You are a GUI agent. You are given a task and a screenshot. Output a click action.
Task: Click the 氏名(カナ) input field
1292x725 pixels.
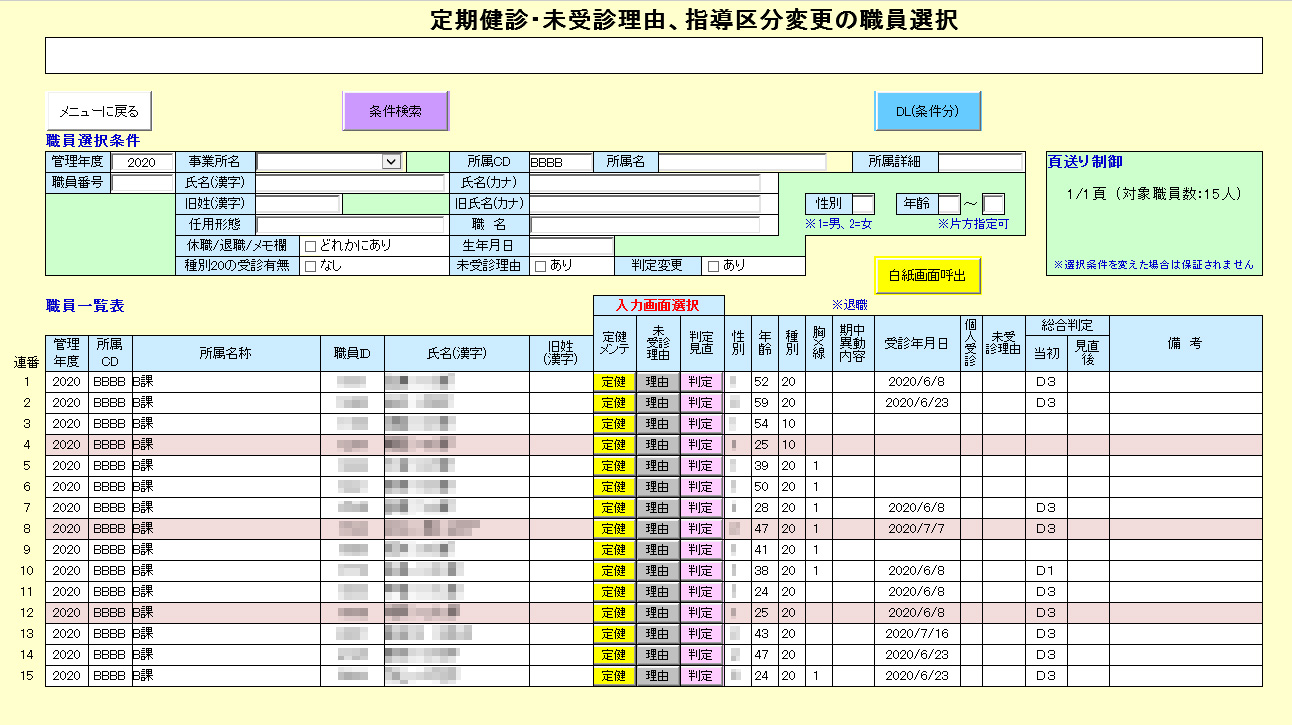click(x=645, y=183)
